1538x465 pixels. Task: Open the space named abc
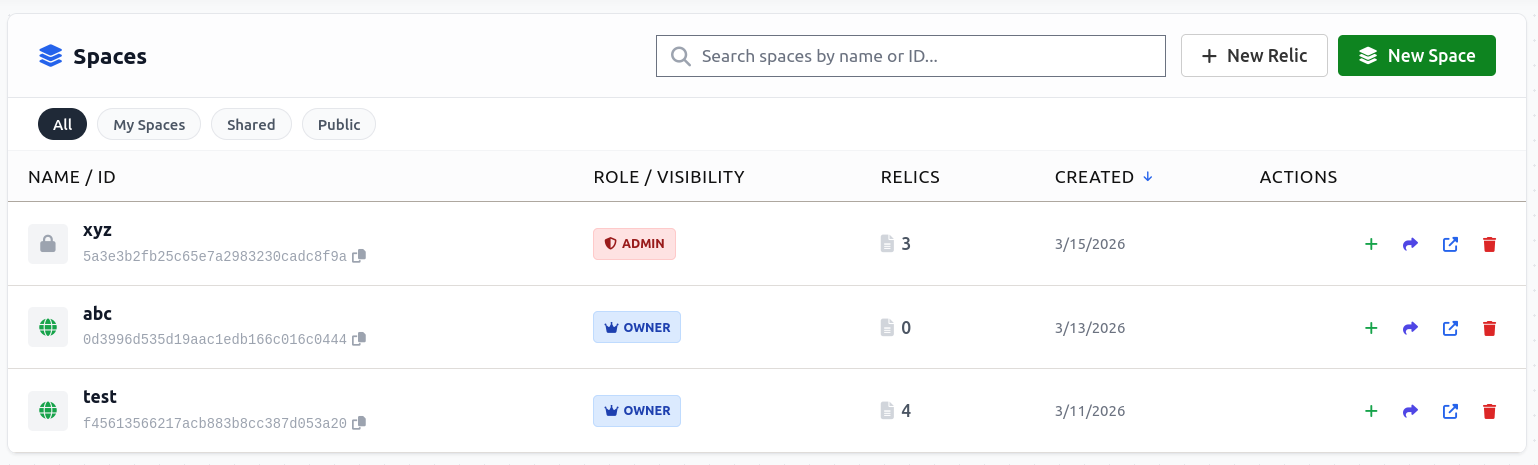click(97, 314)
